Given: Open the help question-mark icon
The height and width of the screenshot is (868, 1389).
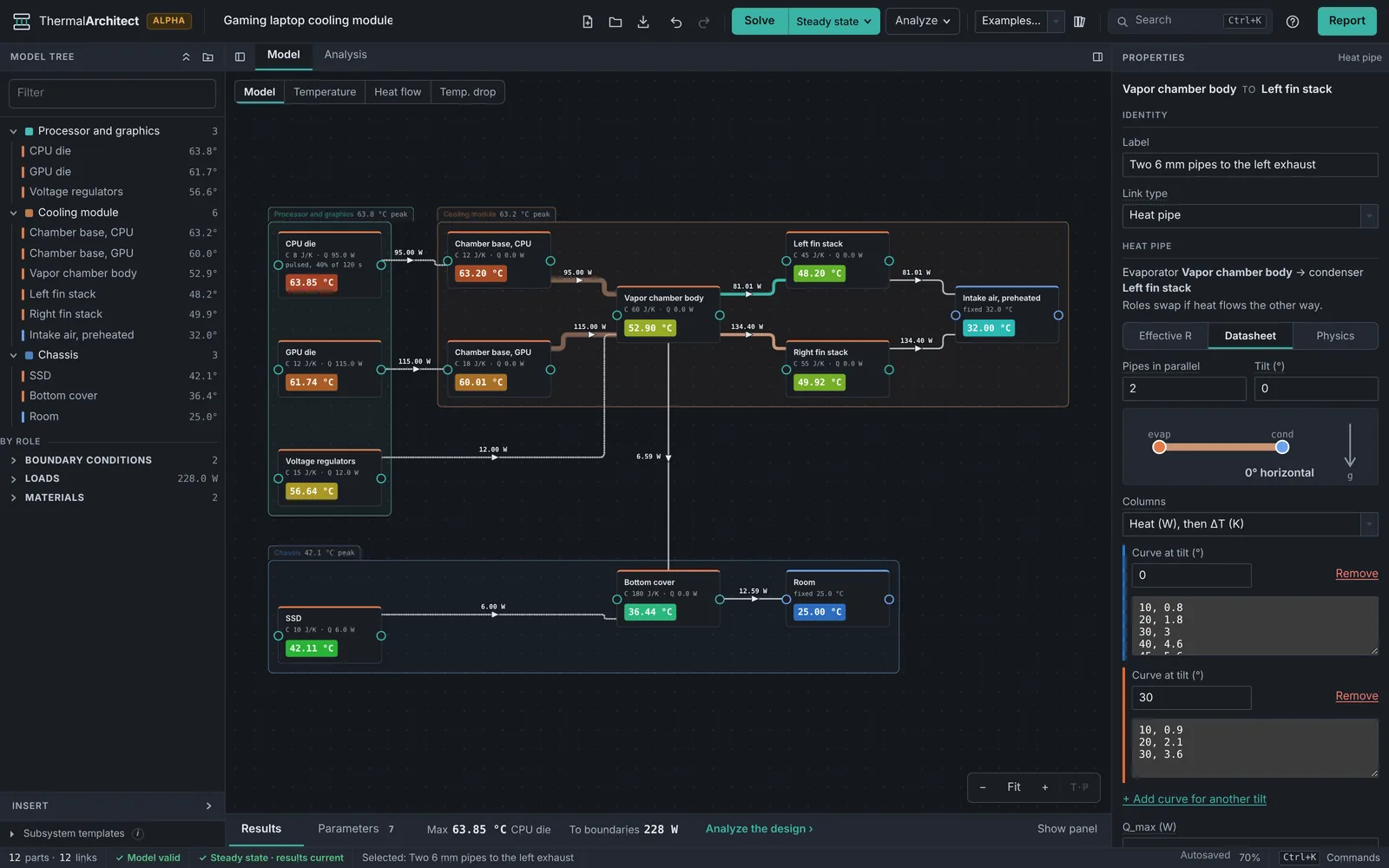Looking at the screenshot, I should pos(1293,22).
